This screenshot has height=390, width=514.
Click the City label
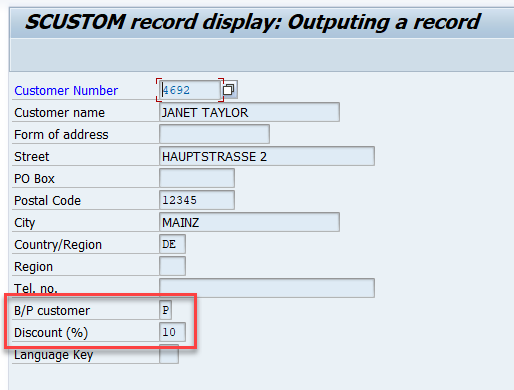point(24,223)
